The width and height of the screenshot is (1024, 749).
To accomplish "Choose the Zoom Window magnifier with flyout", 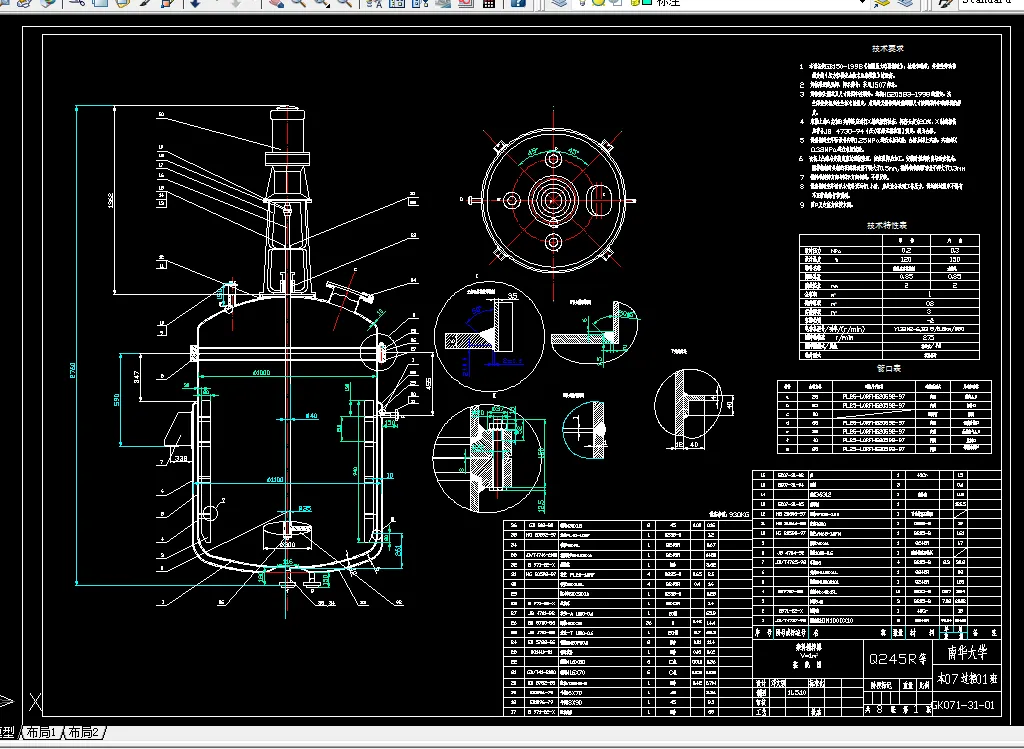I will 321,3.
